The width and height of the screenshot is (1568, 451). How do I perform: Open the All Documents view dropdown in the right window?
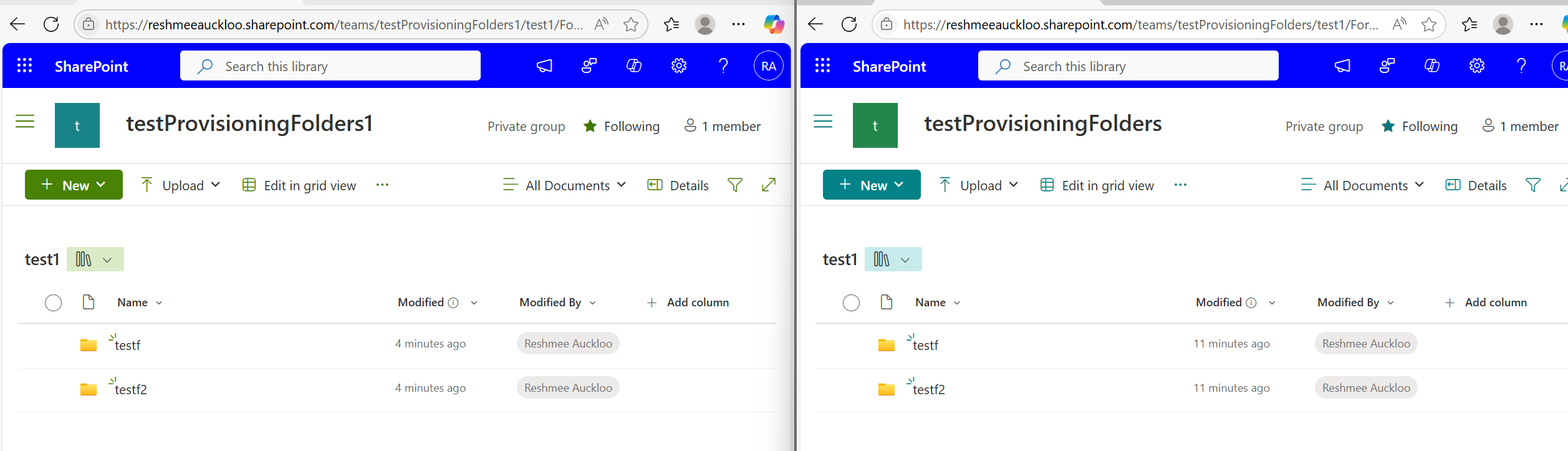click(1362, 185)
